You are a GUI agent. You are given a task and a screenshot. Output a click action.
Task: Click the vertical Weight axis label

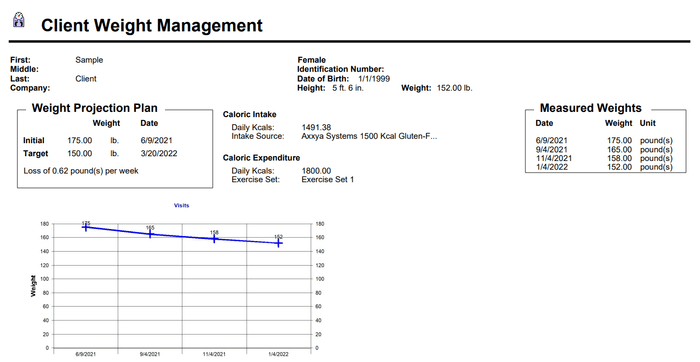click(33, 286)
